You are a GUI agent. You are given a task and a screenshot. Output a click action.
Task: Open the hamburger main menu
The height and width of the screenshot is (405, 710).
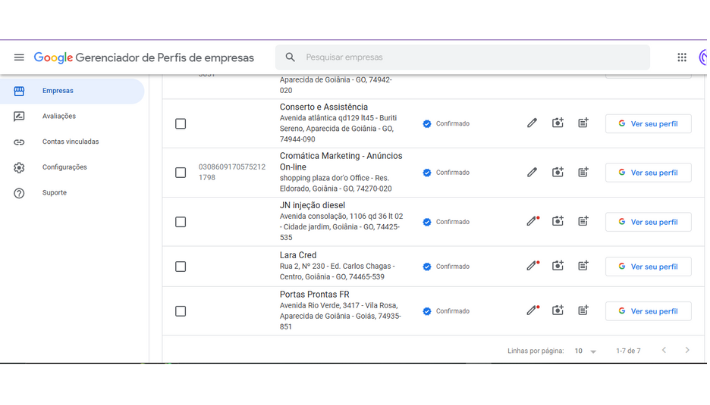click(19, 58)
